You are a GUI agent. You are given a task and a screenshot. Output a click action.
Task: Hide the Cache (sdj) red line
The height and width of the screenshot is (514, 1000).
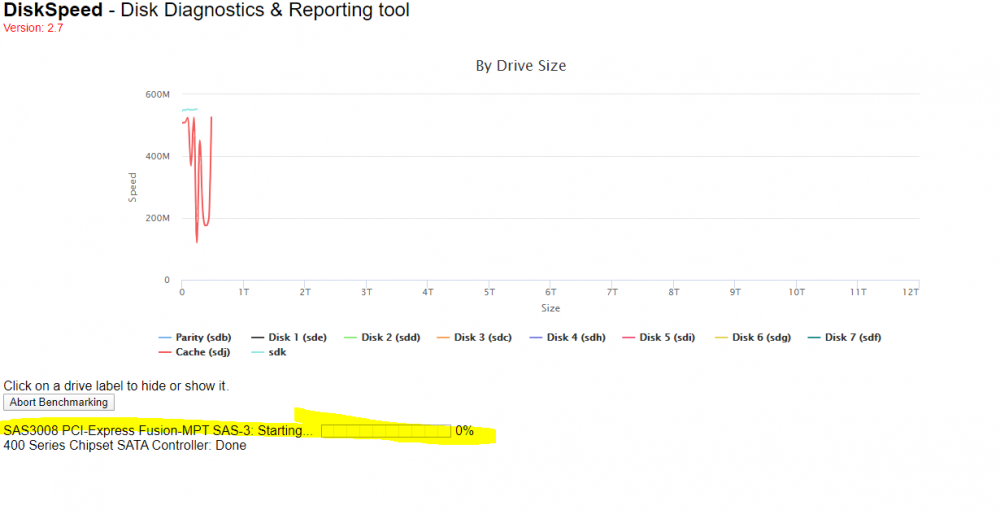point(194,352)
